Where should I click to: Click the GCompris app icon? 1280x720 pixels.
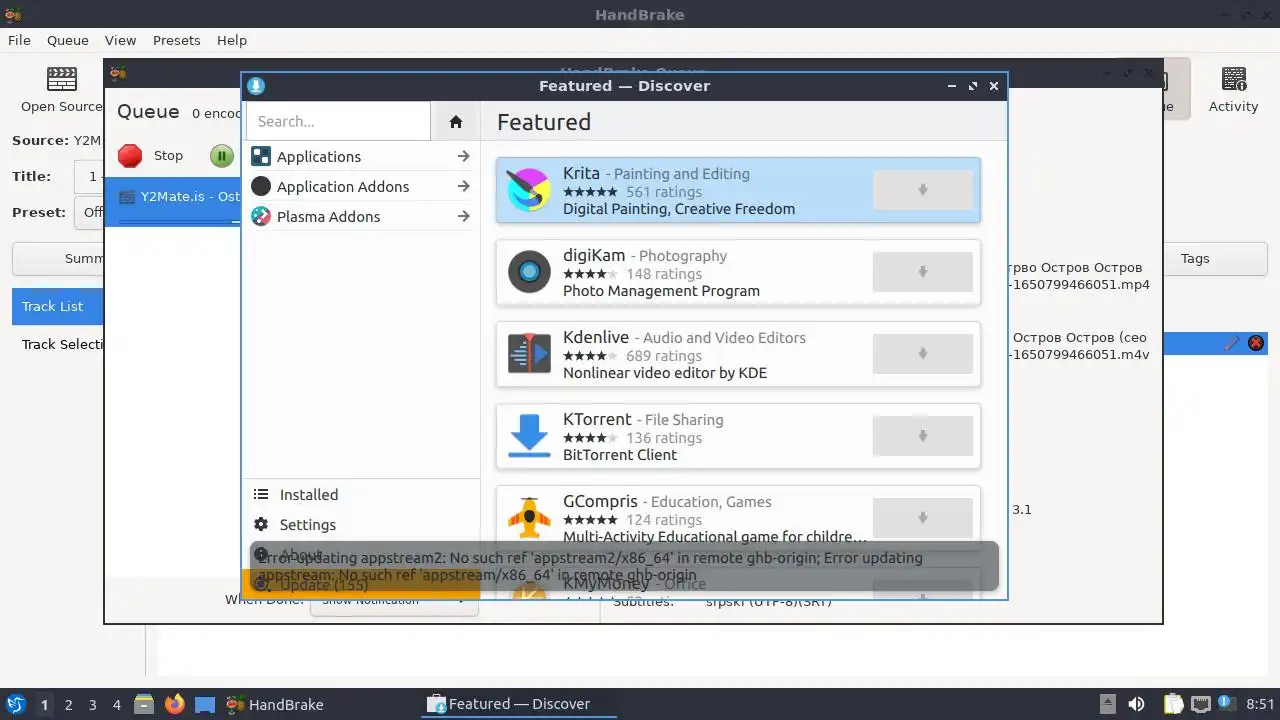529,518
